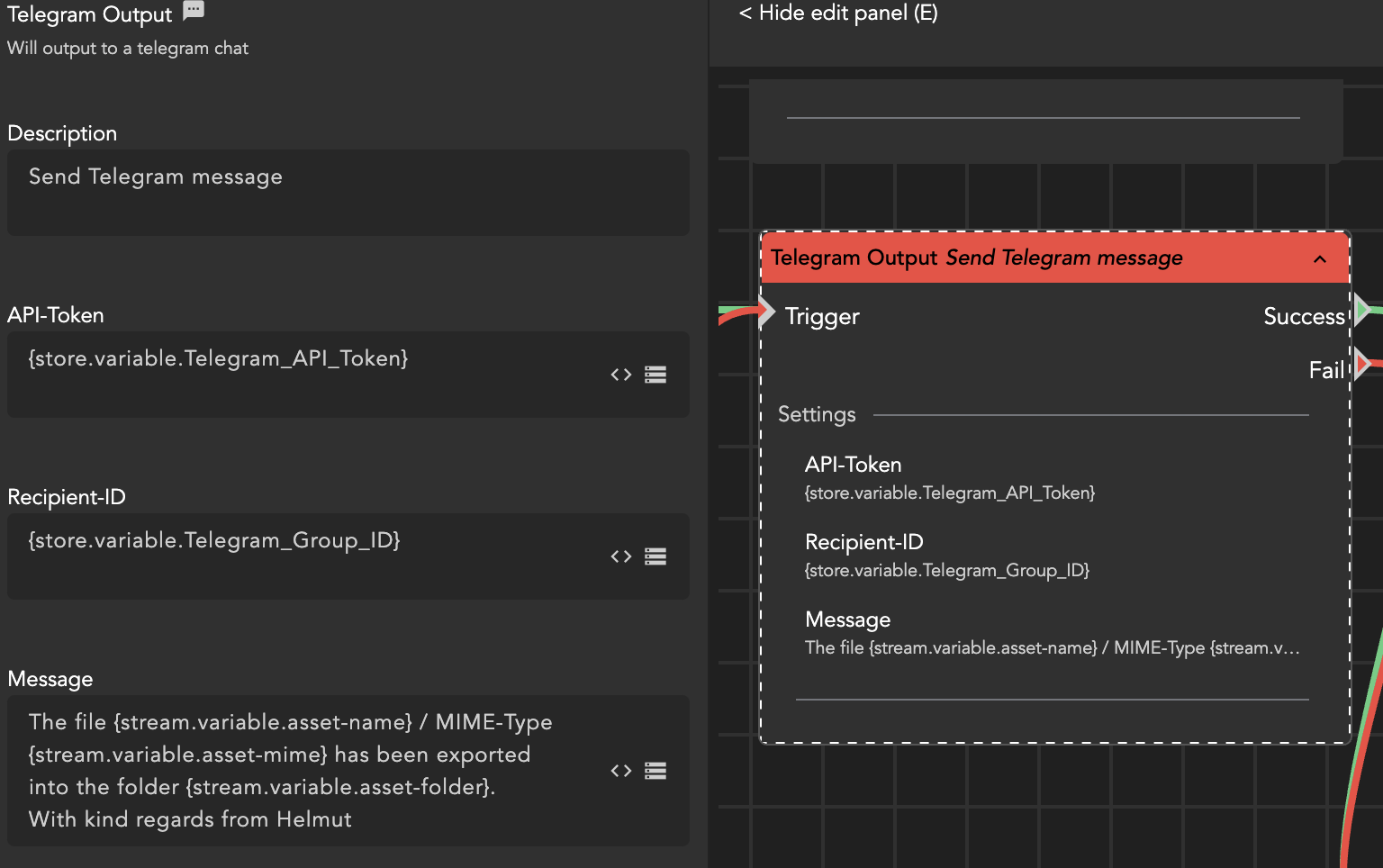
Task: Click the comment bubble icon beside Telegram Output
Action: coord(194,11)
